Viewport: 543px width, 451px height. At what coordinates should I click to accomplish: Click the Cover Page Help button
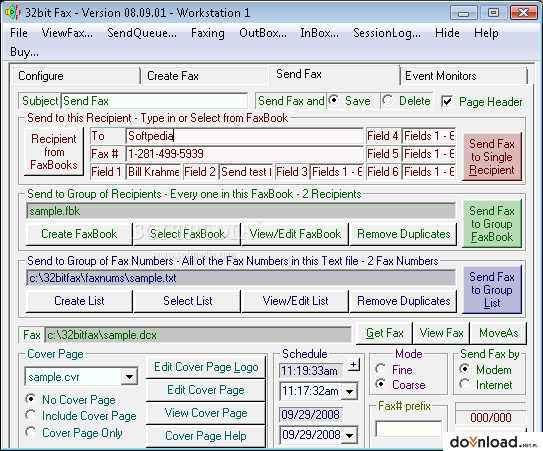(206, 435)
